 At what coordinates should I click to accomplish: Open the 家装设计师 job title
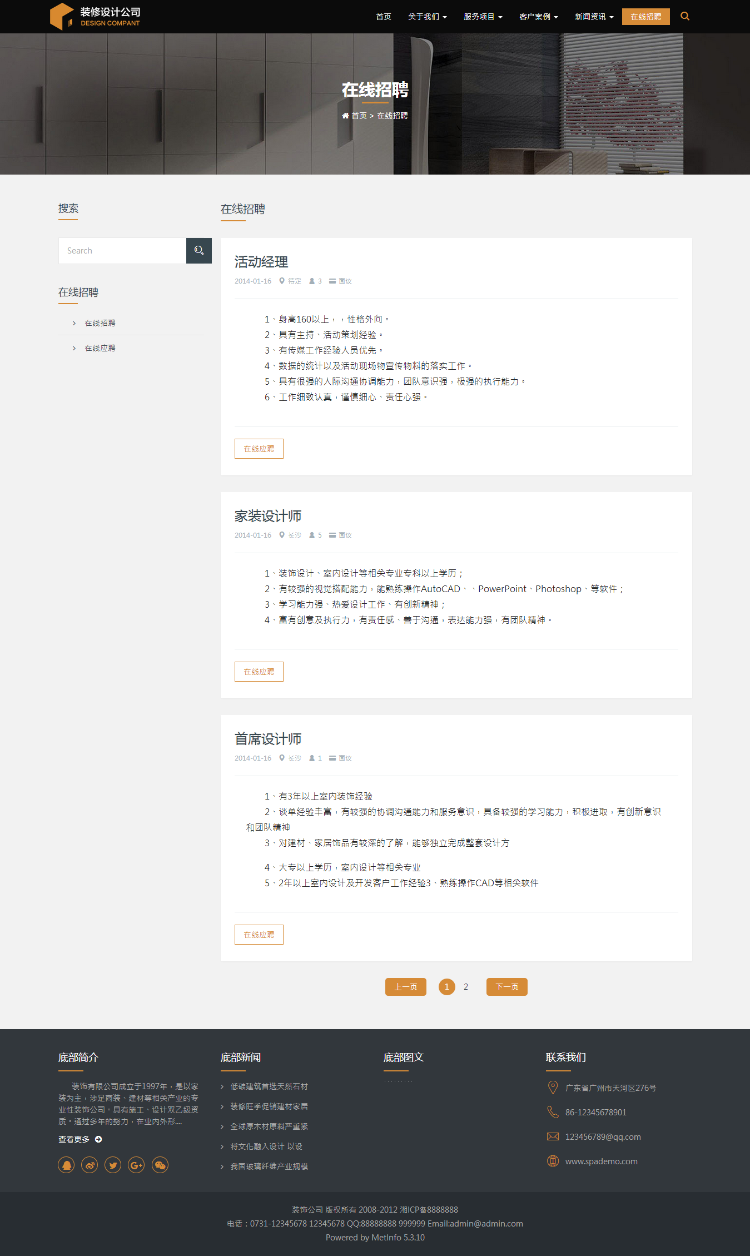[268, 516]
